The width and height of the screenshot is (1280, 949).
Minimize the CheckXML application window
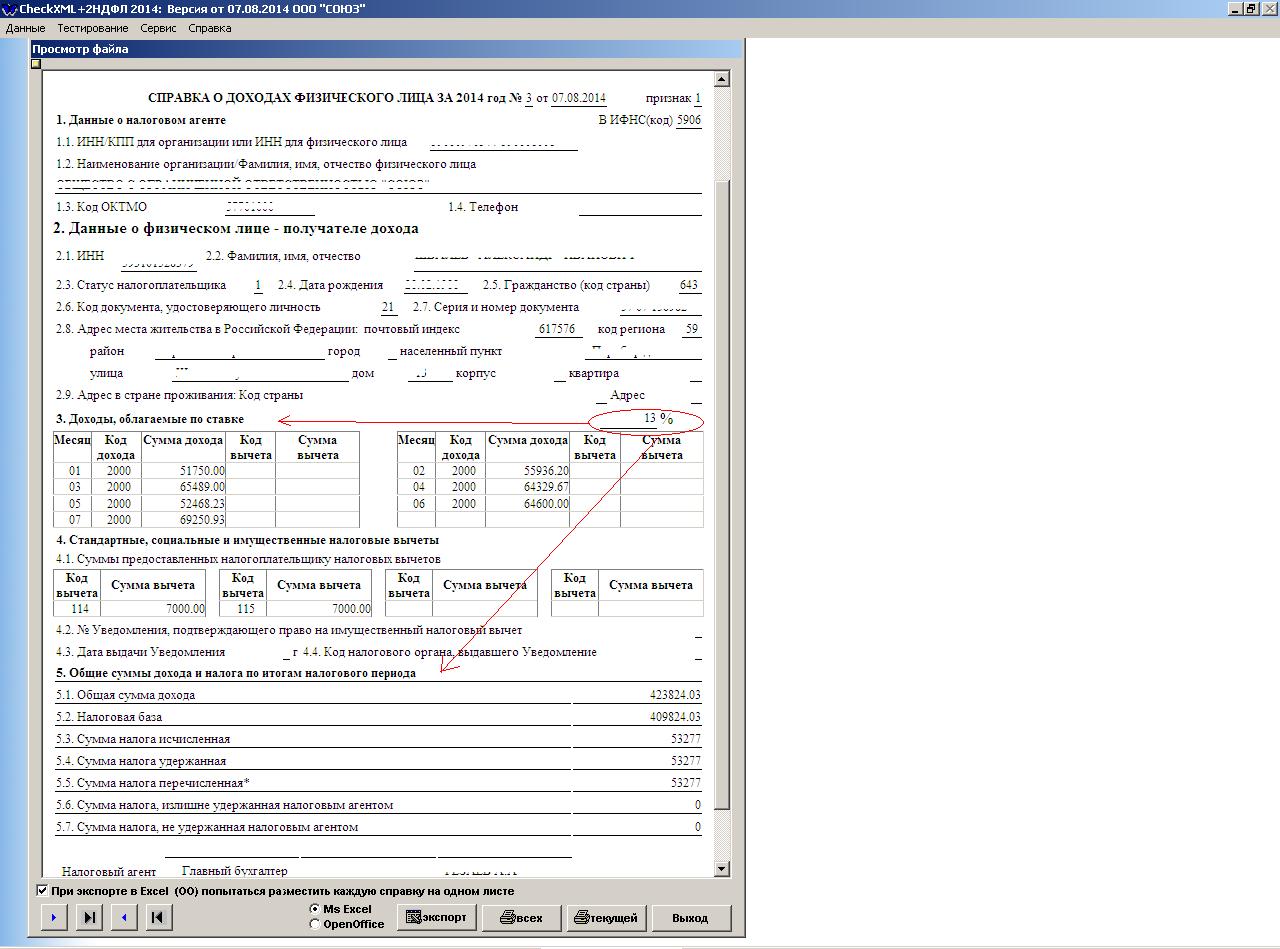pos(1235,9)
